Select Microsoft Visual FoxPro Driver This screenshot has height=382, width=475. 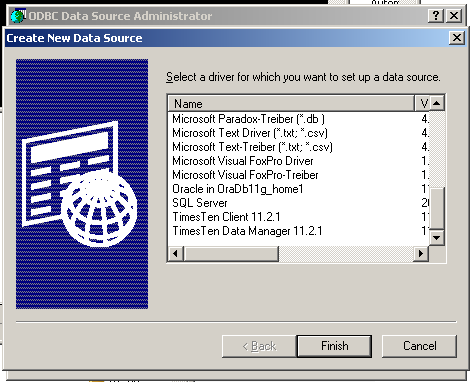click(243, 161)
